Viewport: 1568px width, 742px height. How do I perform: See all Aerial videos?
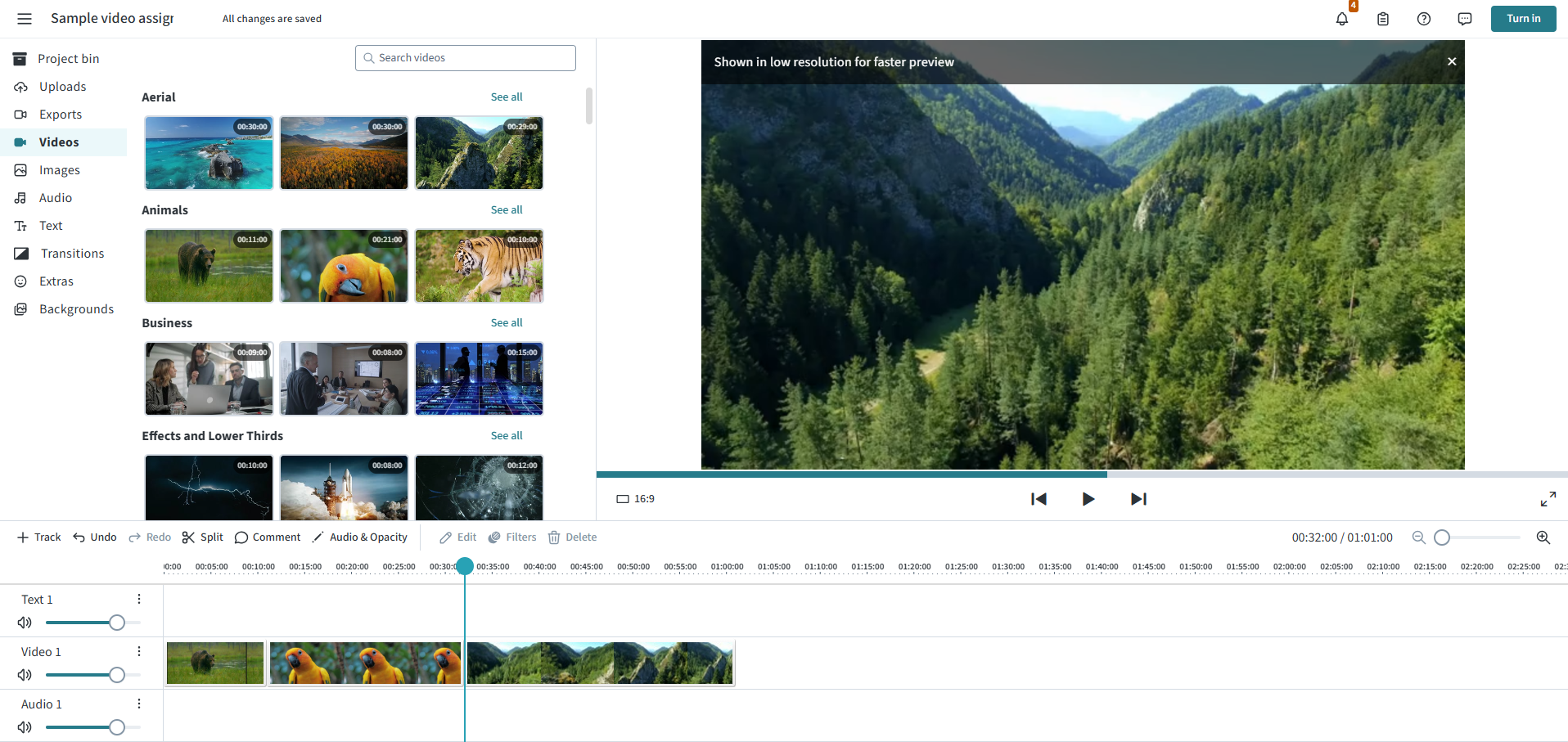(x=507, y=97)
